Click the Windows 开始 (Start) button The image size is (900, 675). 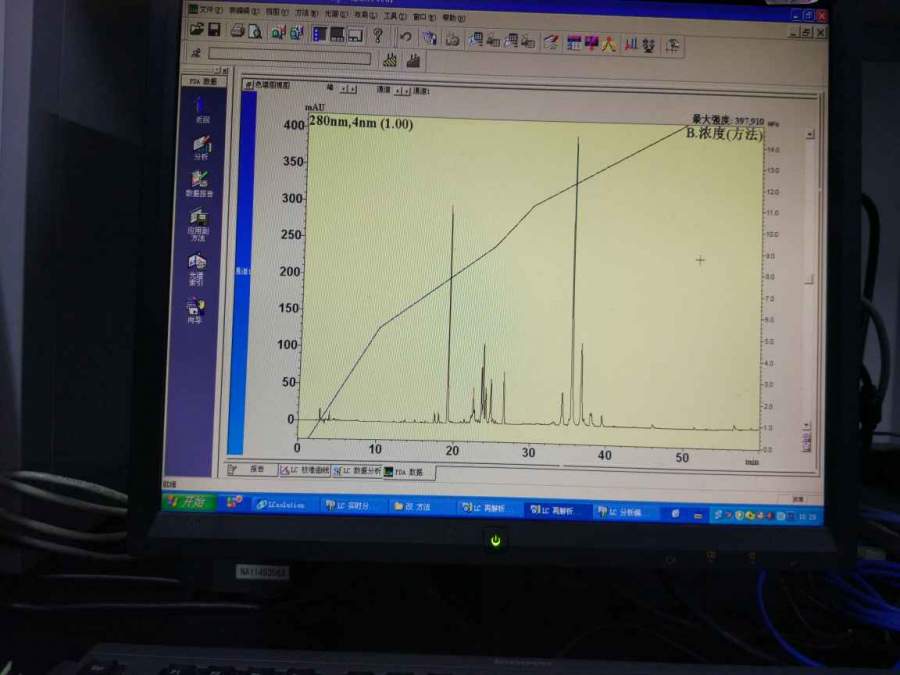(188, 502)
